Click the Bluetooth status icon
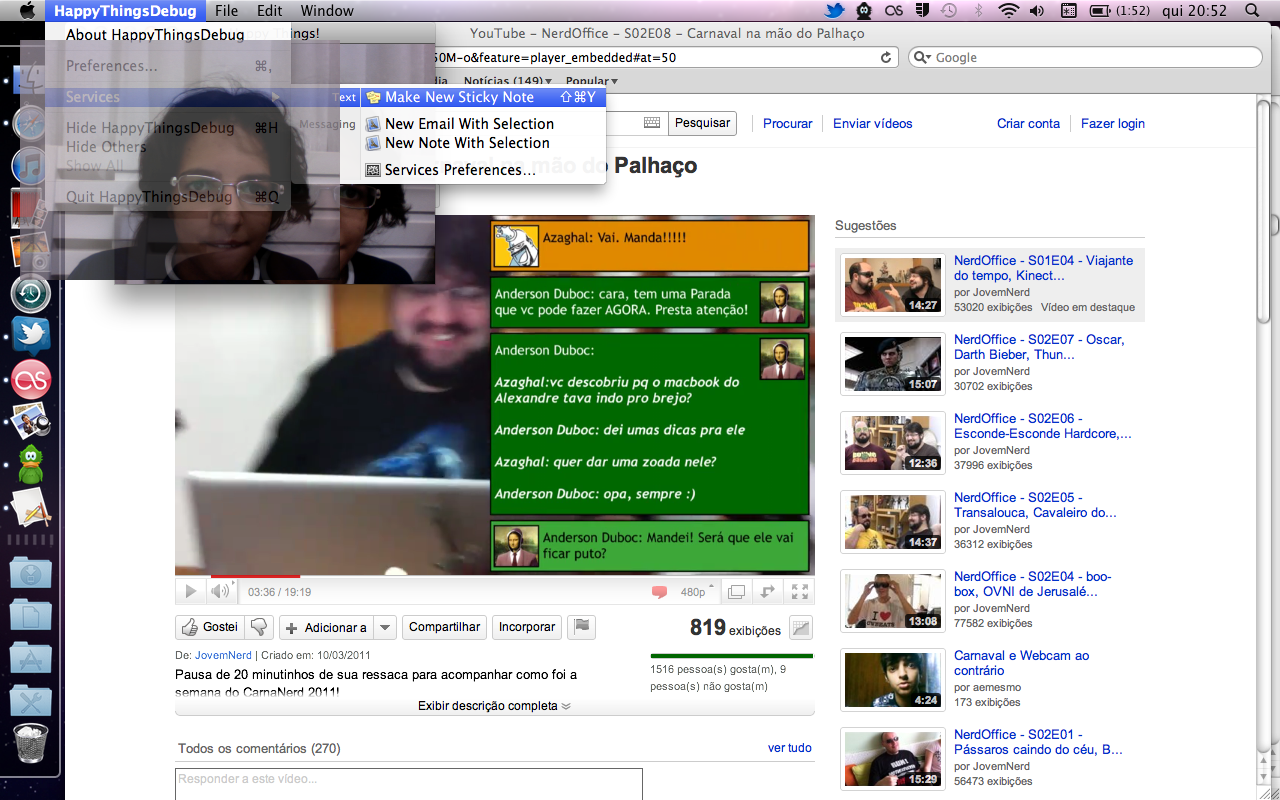This screenshot has width=1280, height=800. click(x=979, y=11)
